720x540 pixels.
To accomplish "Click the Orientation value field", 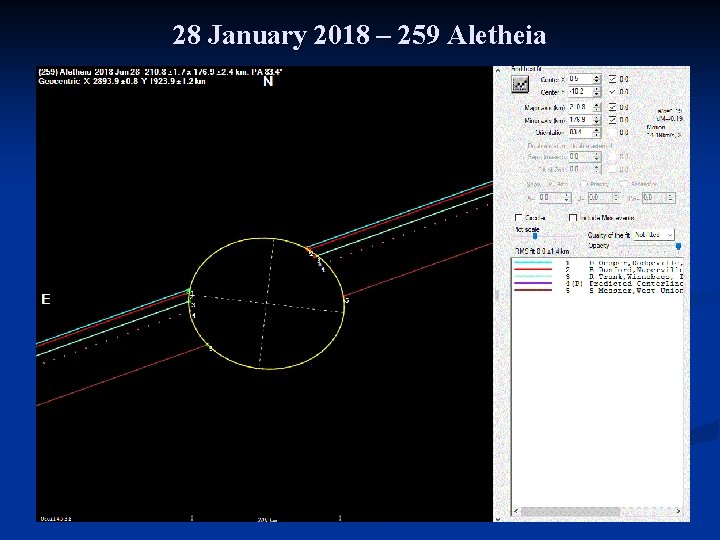I will pyautogui.click(x=580, y=133).
